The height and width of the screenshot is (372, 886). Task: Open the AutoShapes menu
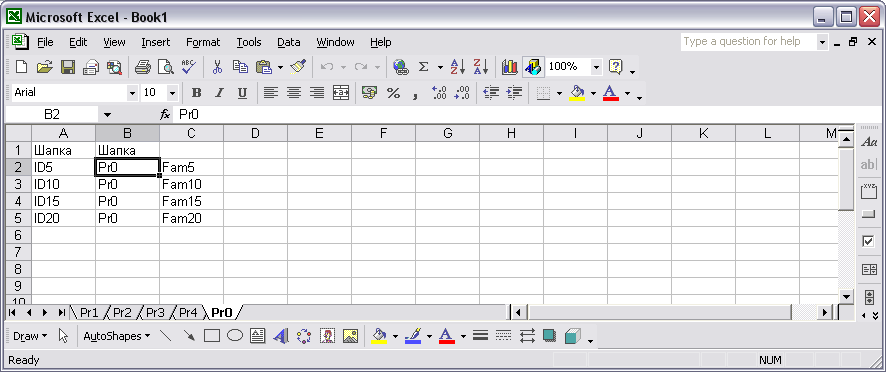[117, 336]
